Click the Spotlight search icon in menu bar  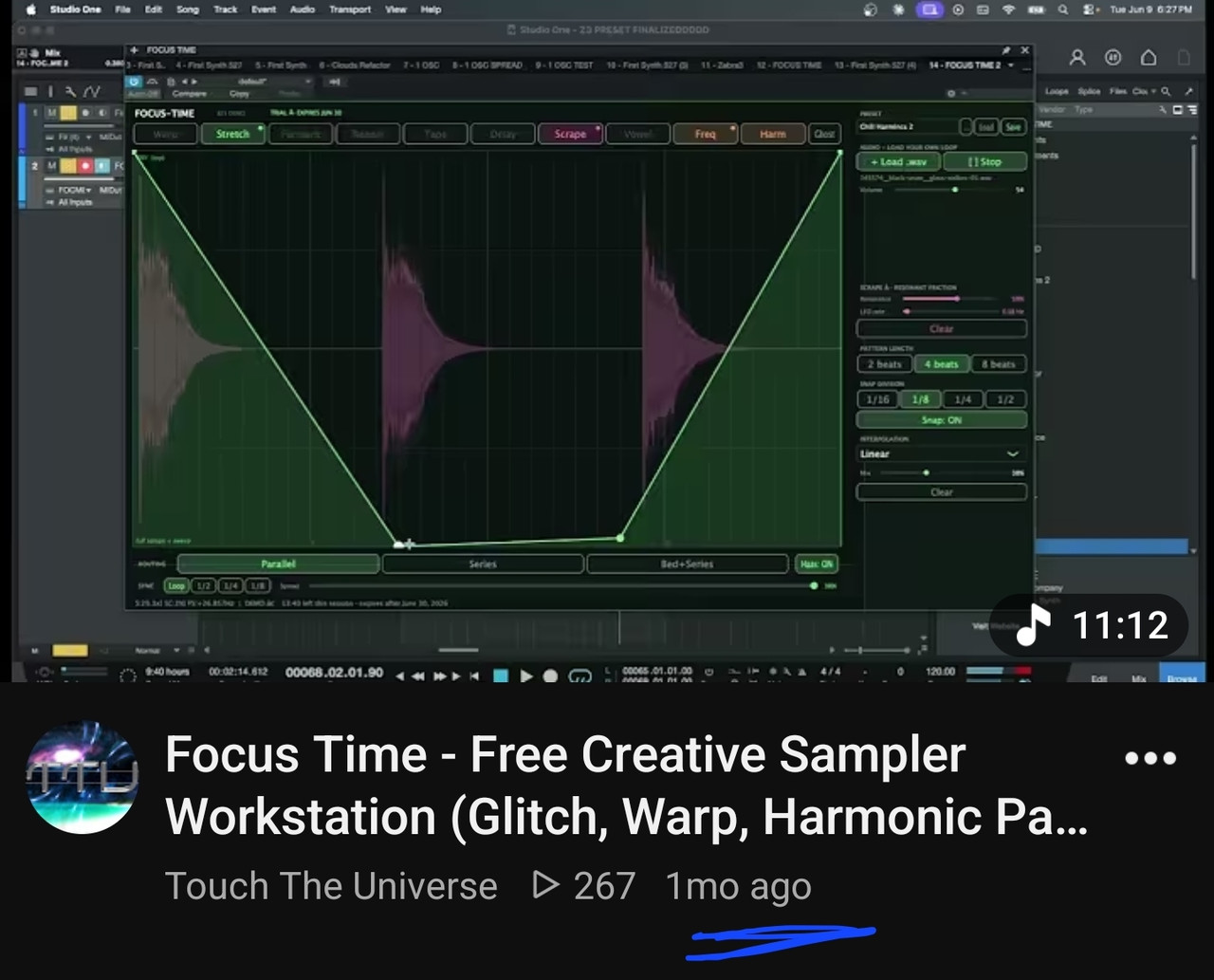pos(1063,9)
